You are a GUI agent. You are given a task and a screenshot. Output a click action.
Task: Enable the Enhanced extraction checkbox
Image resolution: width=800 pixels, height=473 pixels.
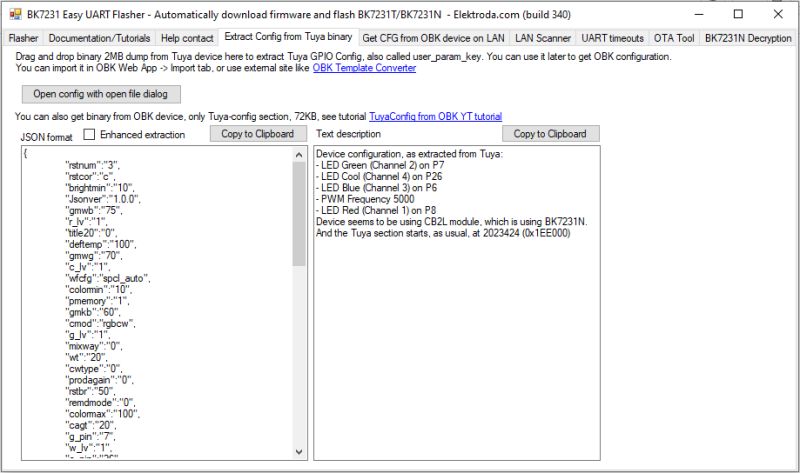click(x=89, y=134)
